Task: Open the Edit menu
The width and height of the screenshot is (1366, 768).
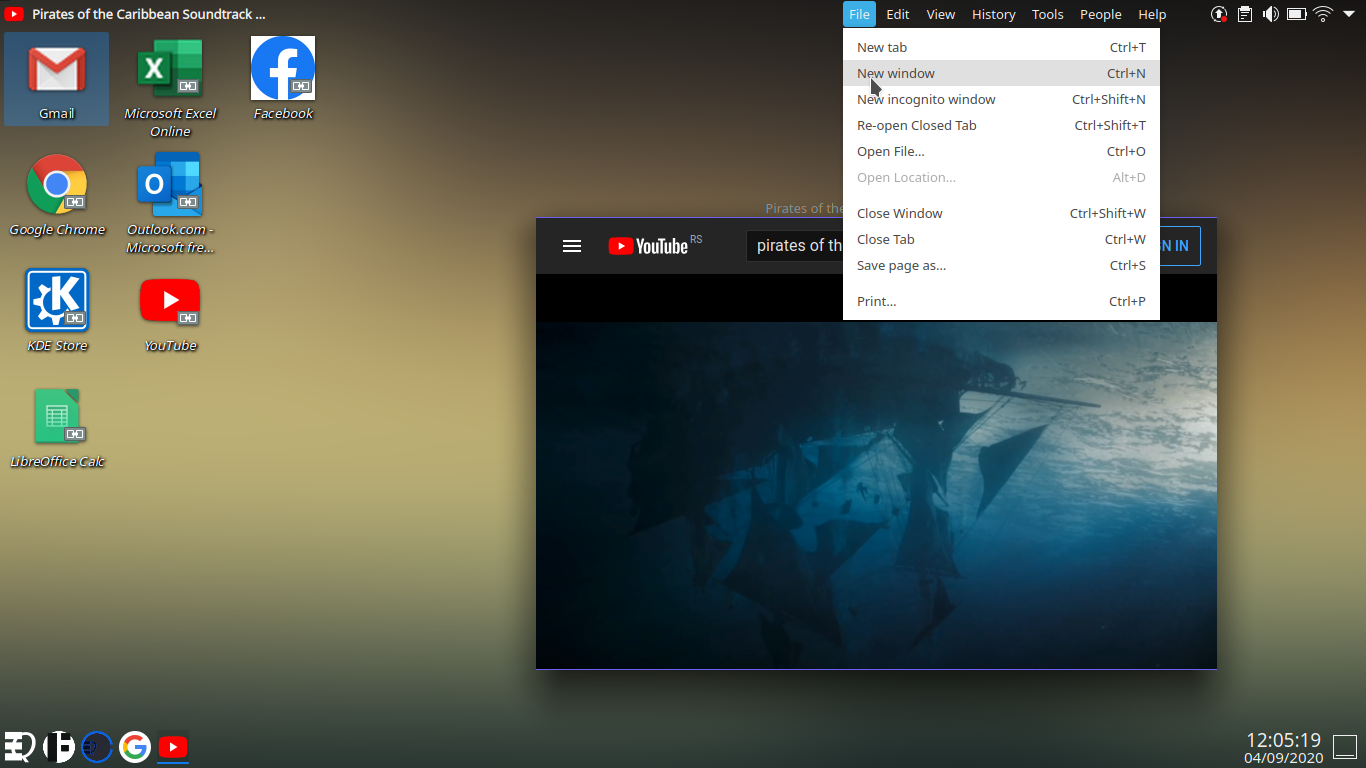Action: 898,14
